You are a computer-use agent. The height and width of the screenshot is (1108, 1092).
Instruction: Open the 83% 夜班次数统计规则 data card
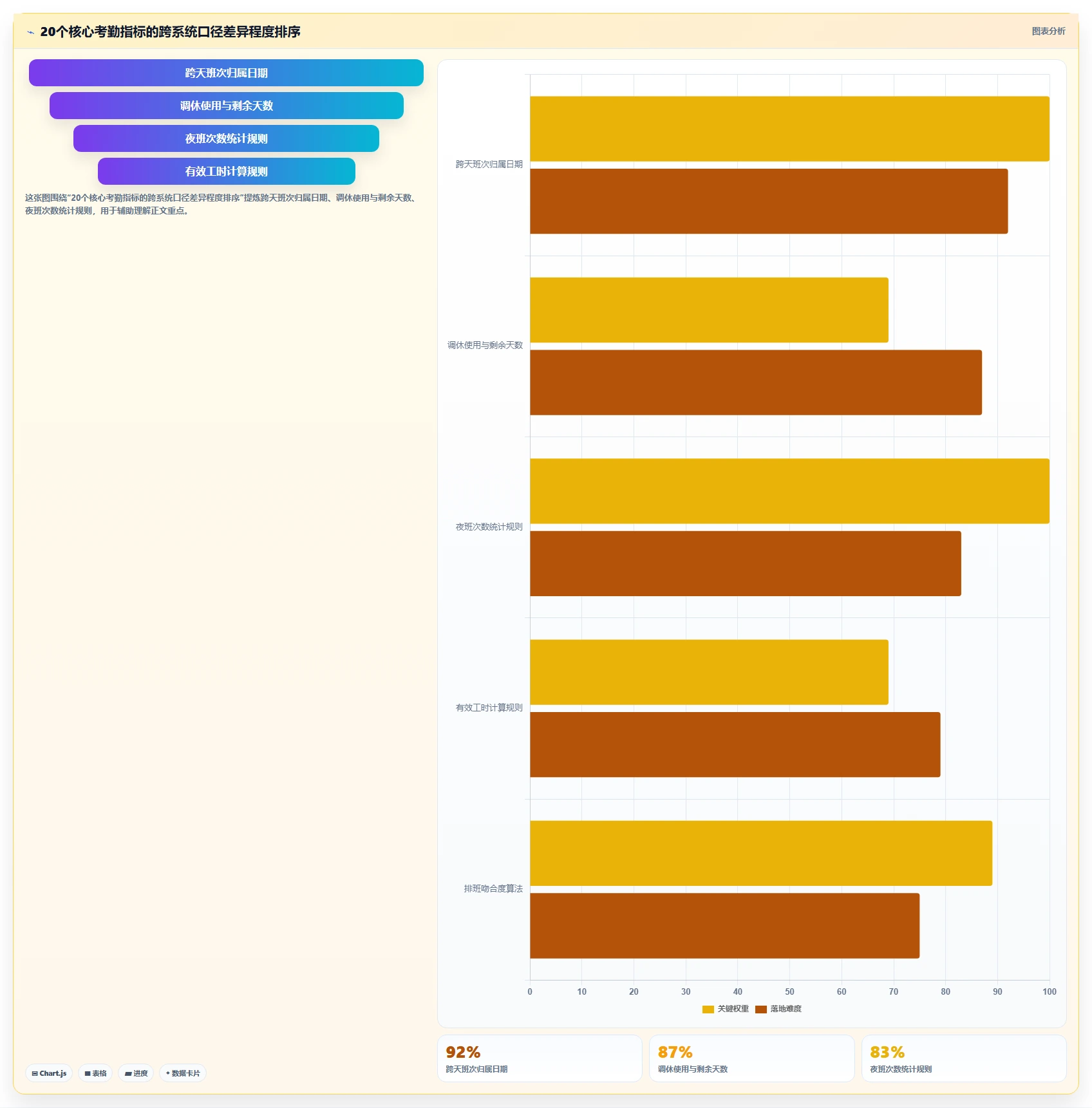click(964, 1058)
